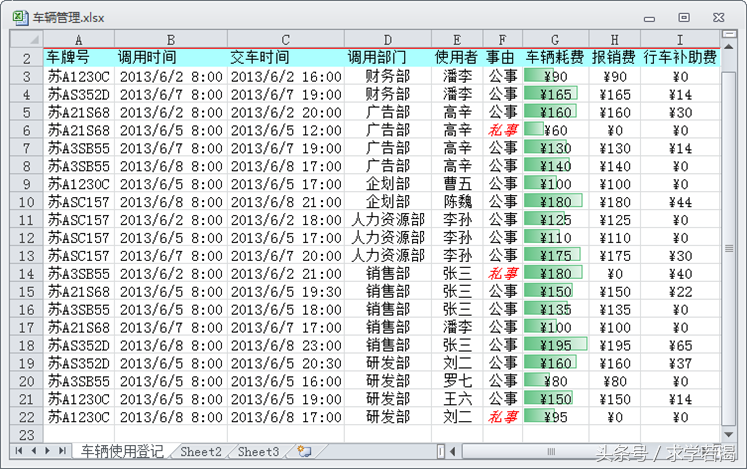747x469 pixels.
Task: Select row 23 header
Action: 27,435
